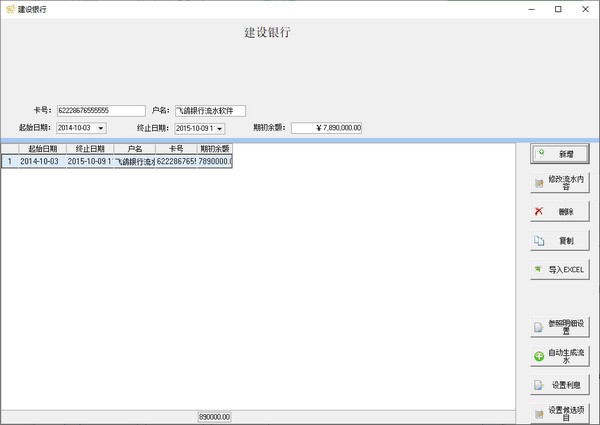The height and width of the screenshot is (425, 600).
Task: Click the table cell 2014-10-03
Action: click(42, 161)
